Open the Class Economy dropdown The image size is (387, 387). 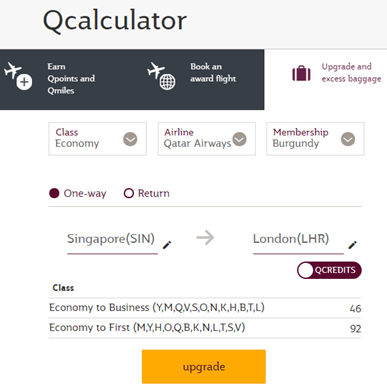click(97, 139)
